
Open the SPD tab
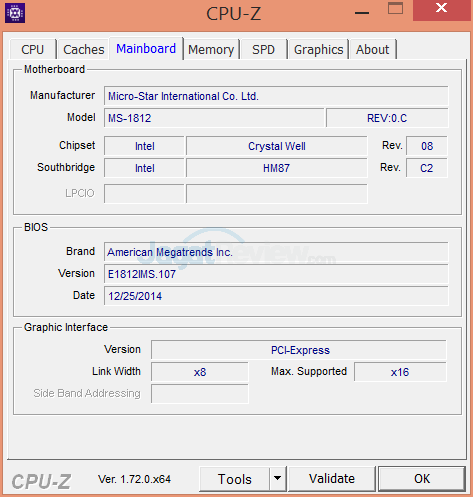[263, 49]
